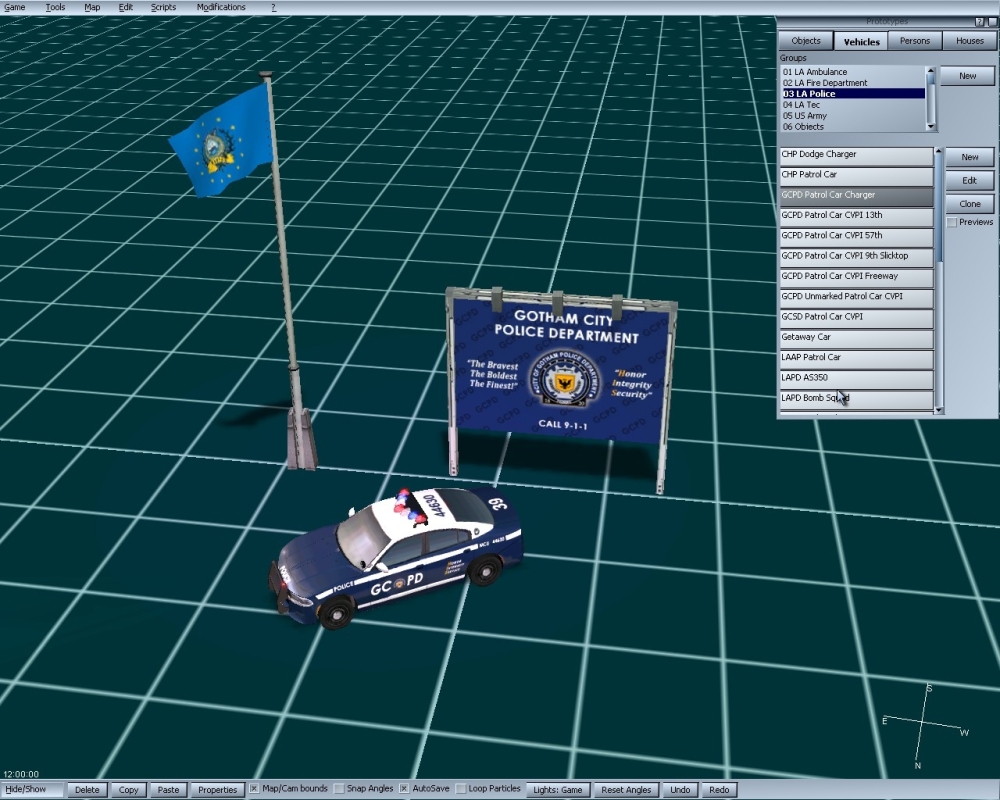This screenshot has height=800, width=1000.
Task: Select the CHP Dodge Charger prototype
Action: coord(856,155)
